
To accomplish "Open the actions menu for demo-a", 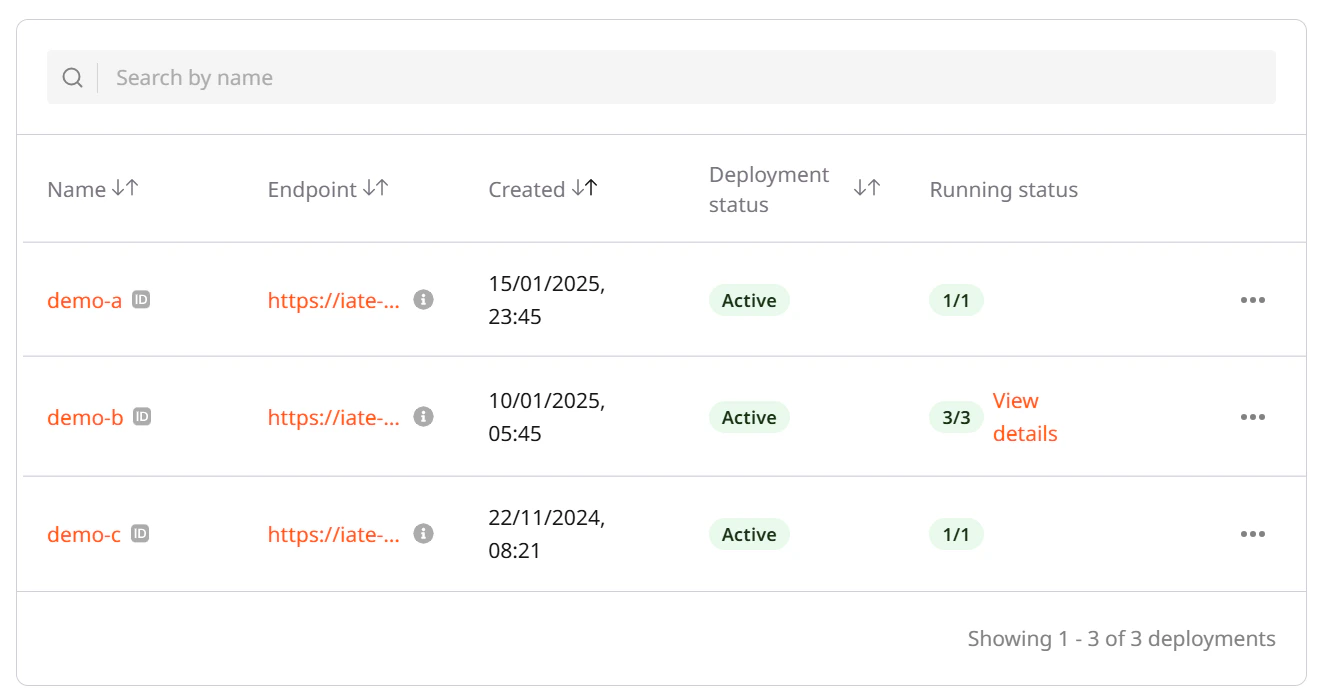I will click(1253, 300).
